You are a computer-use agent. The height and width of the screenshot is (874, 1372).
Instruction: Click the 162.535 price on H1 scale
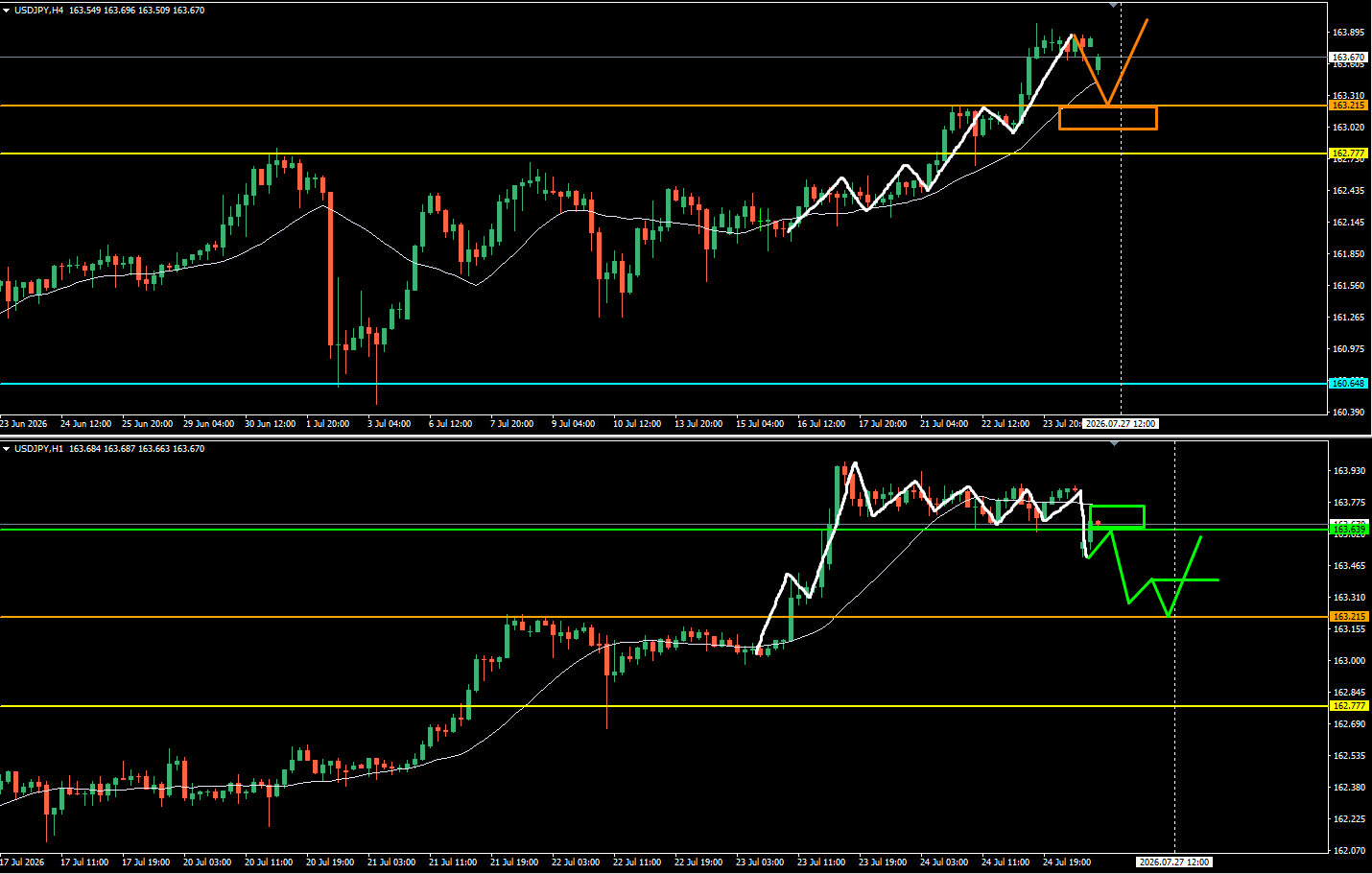[x=1348, y=756]
